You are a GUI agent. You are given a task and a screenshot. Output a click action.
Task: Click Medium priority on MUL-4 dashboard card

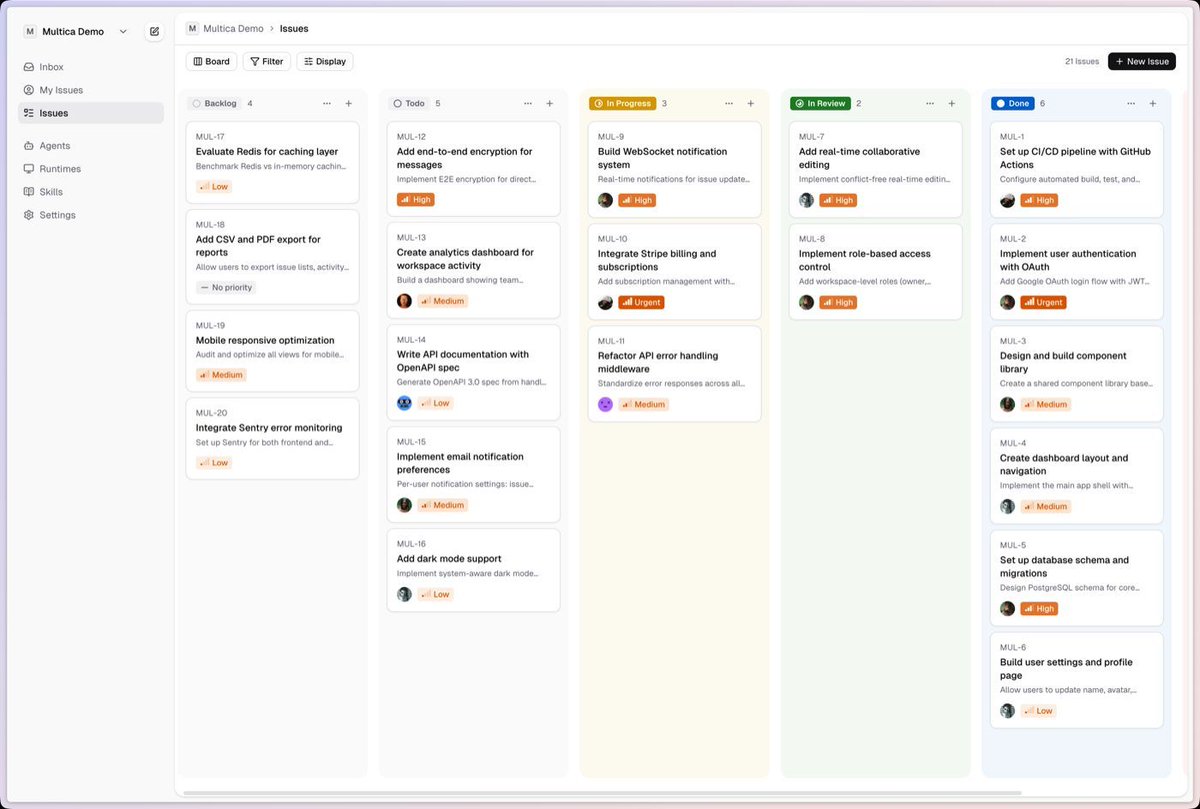pos(1046,506)
